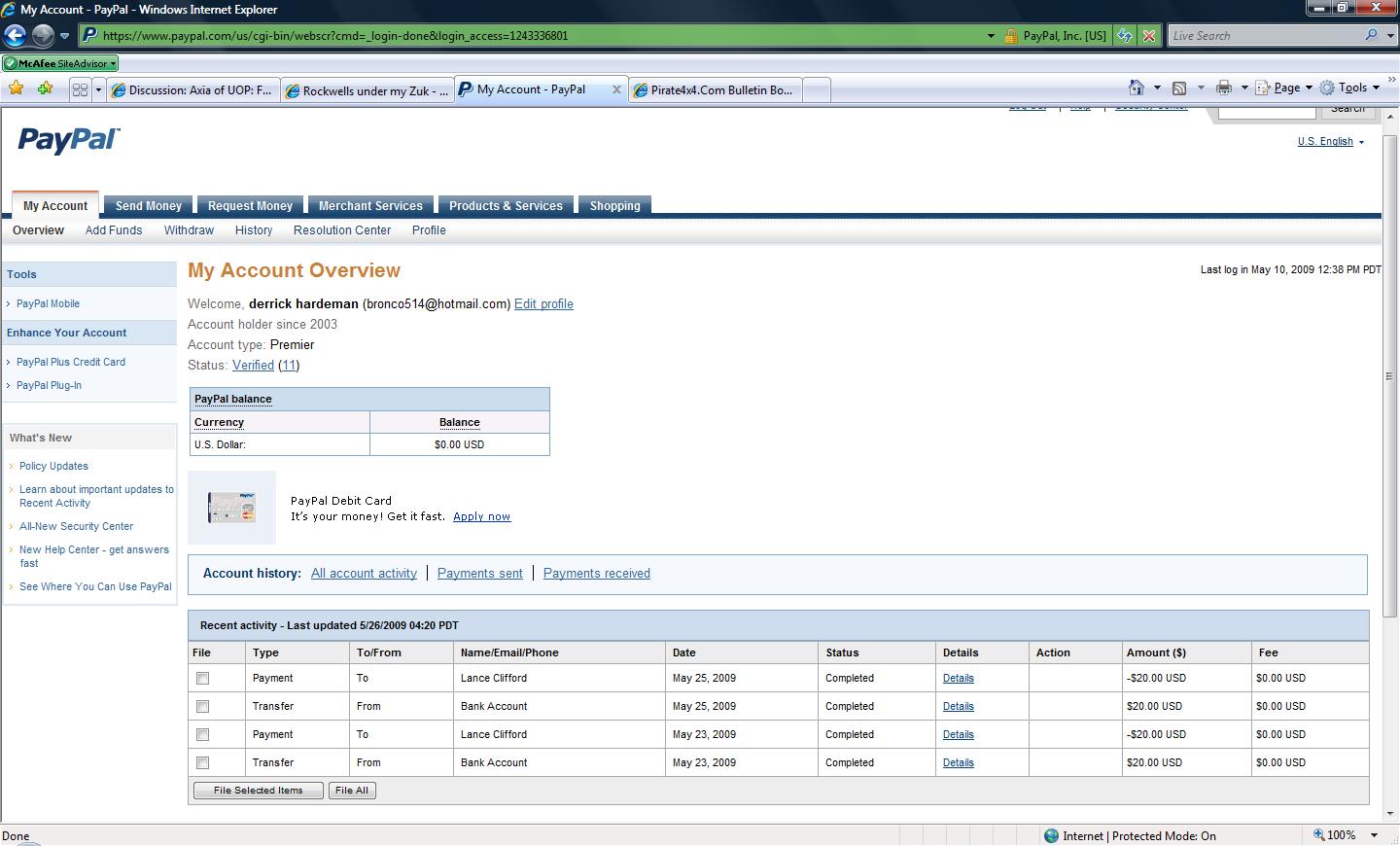Switch to the Discussion: Axia of UOP tab
The width and height of the screenshot is (1400, 846).
point(192,90)
